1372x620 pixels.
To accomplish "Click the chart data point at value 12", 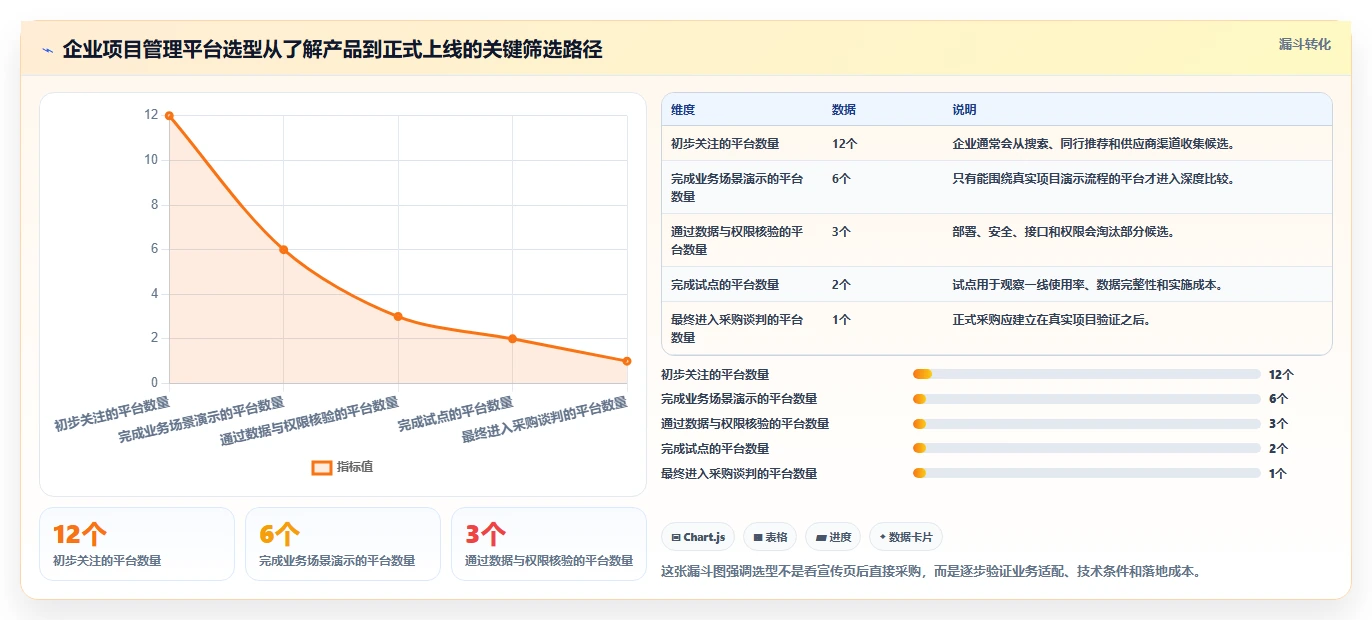I will [169, 116].
